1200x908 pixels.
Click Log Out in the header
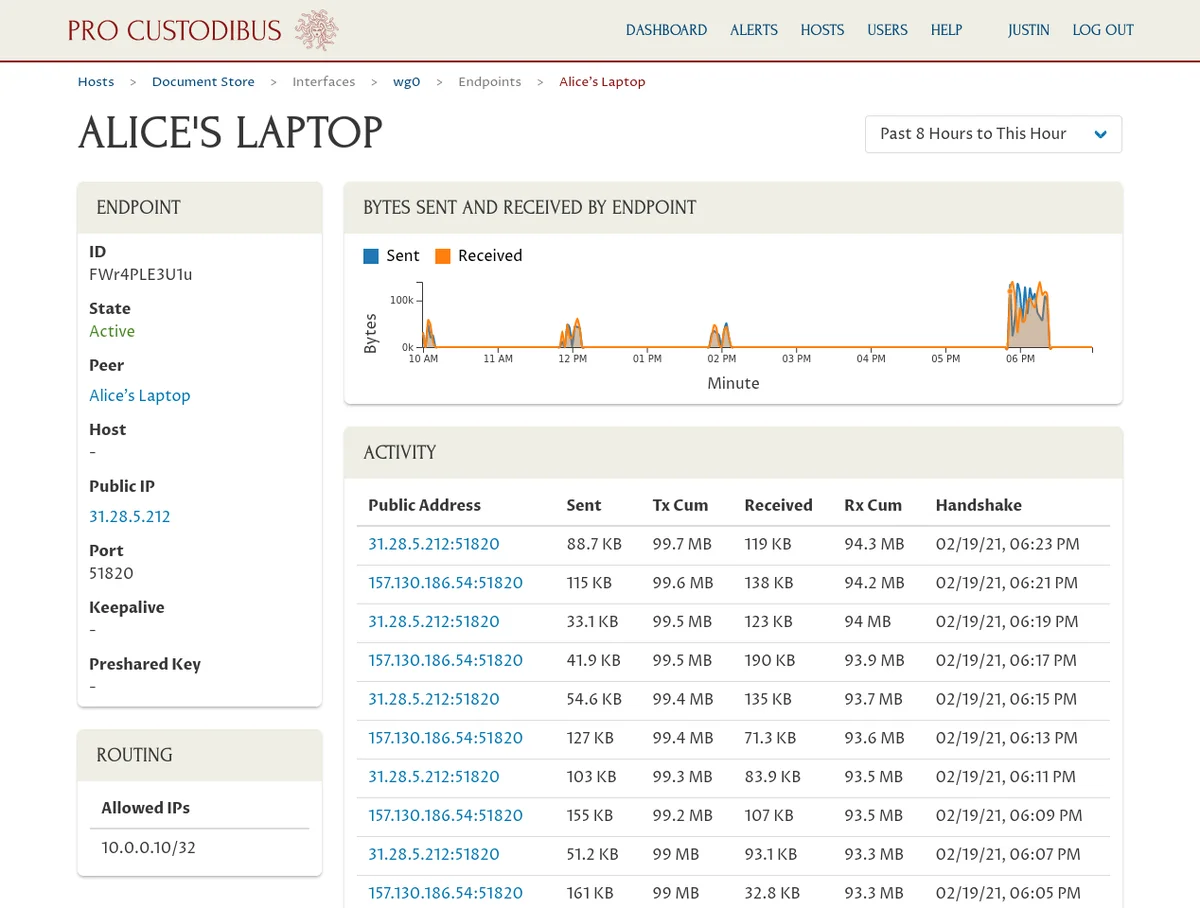point(1103,30)
